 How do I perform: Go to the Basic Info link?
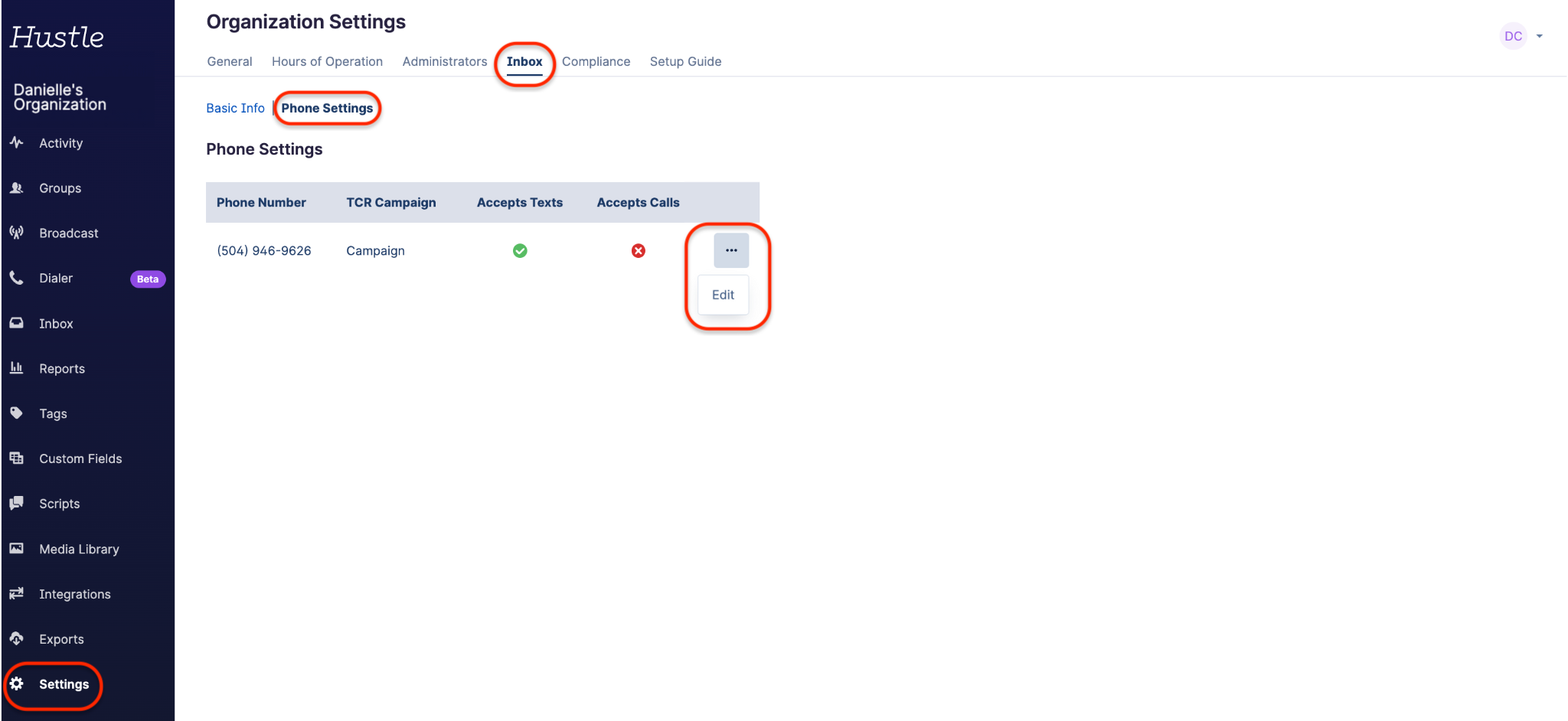pos(235,108)
